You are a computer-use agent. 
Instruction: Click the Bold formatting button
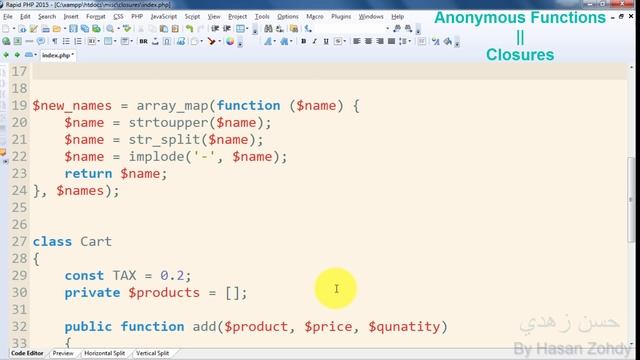(x=303, y=41)
